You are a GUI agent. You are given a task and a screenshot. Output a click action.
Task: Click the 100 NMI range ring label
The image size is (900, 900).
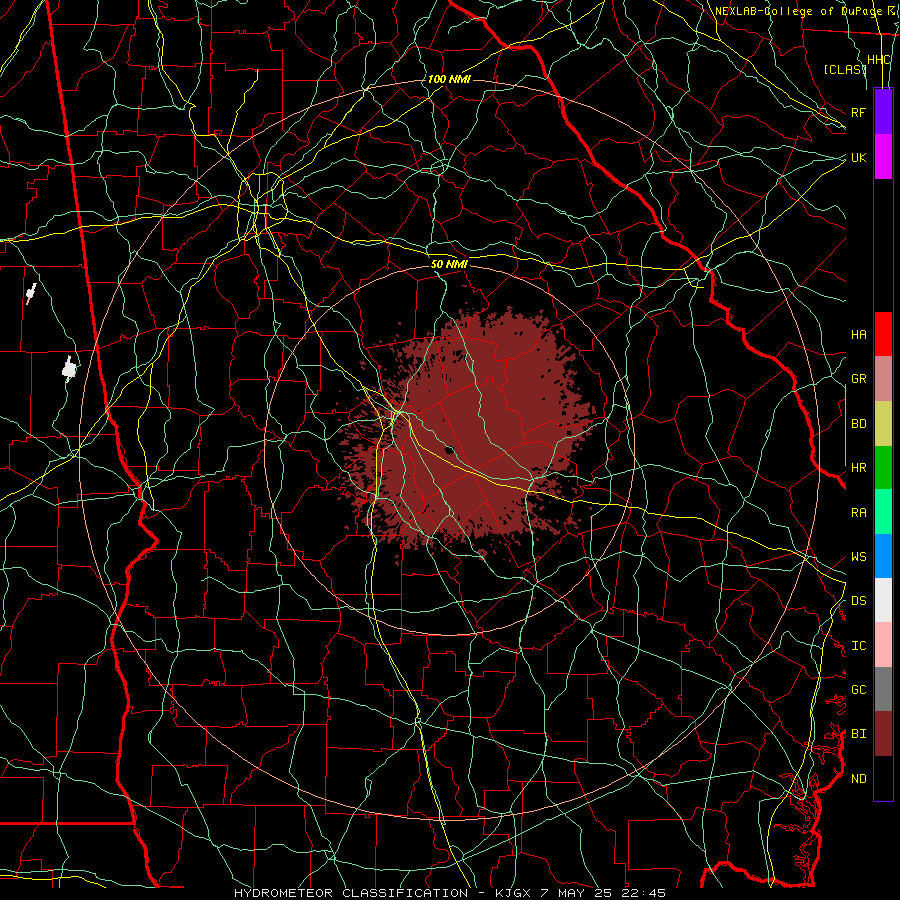pyautogui.click(x=449, y=79)
